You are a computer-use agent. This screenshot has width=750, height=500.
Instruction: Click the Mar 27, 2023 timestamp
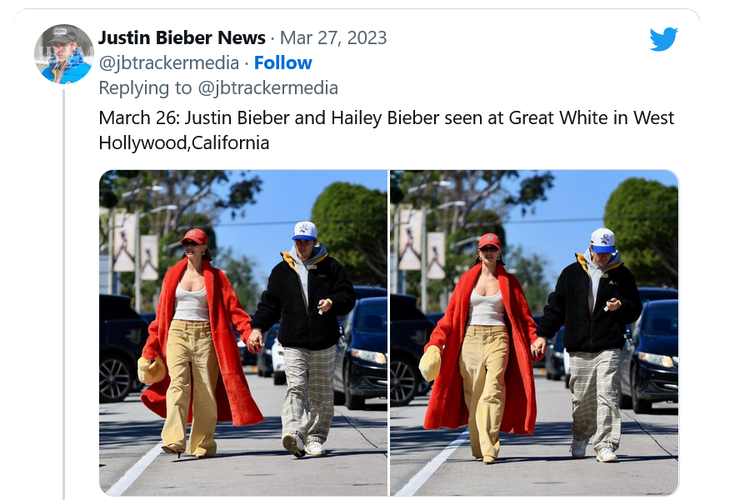[x=333, y=38]
